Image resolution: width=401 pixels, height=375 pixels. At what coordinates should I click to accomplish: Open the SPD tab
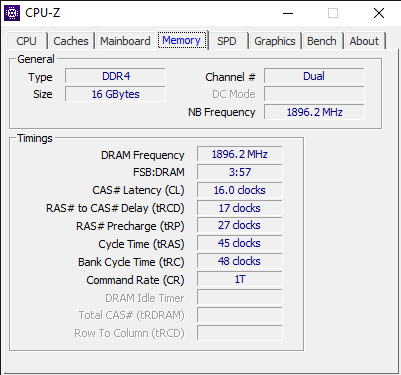point(227,41)
